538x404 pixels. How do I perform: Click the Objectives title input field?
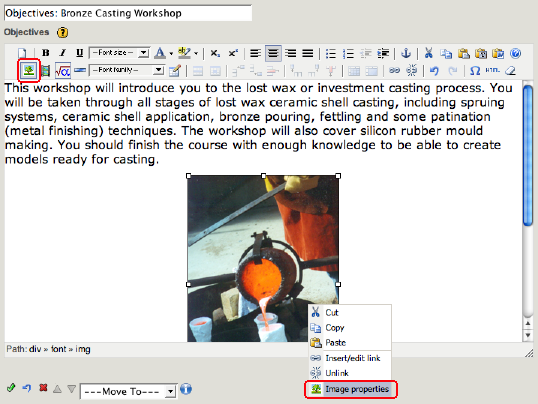[128, 13]
